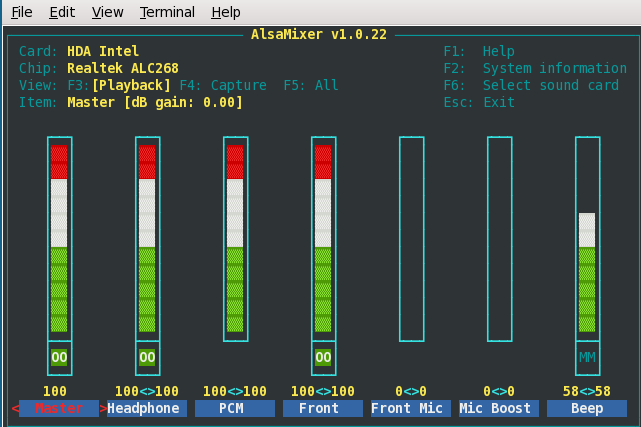Click the Front volume bar
641x427 pixels.
(323, 239)
